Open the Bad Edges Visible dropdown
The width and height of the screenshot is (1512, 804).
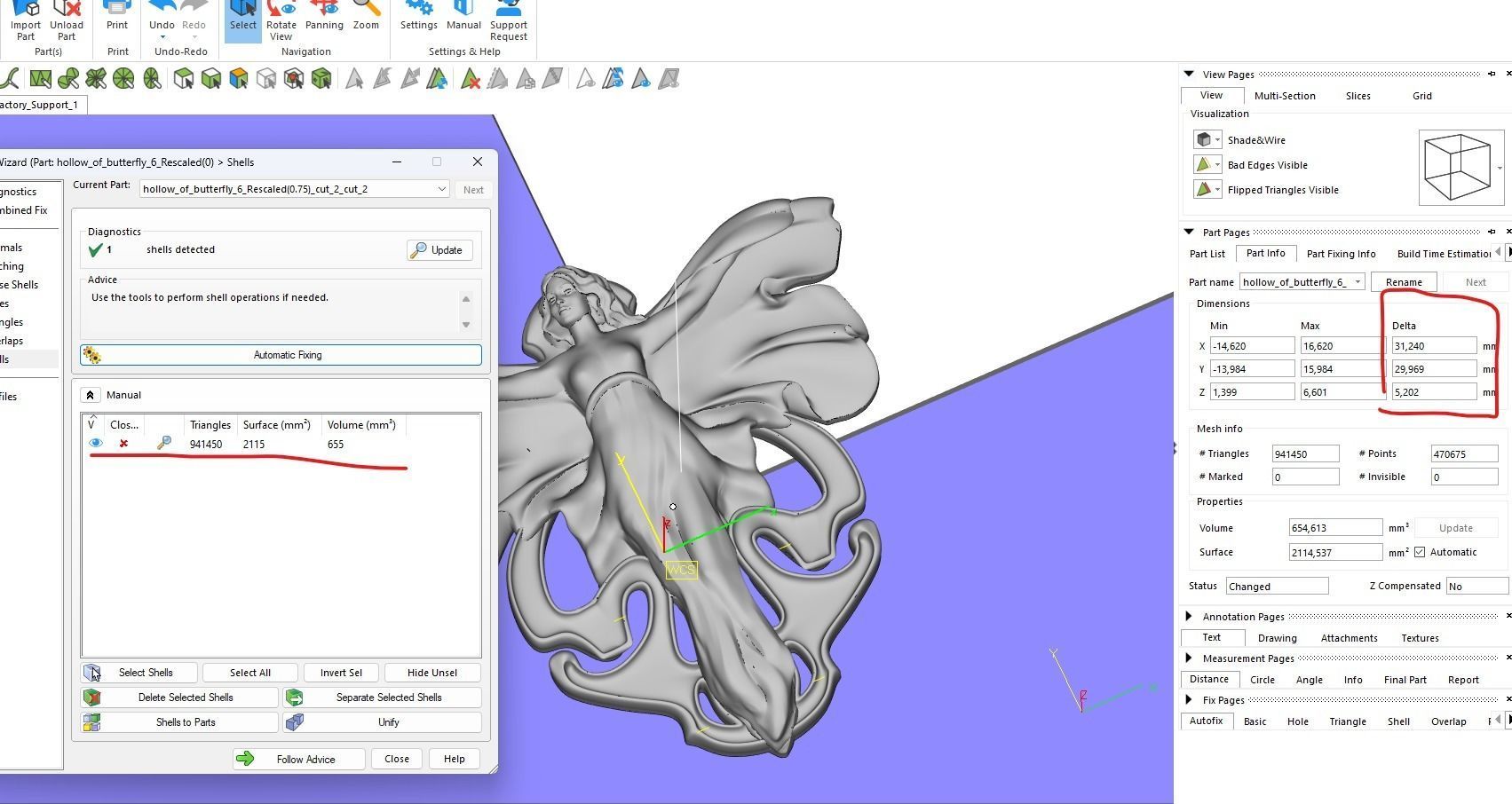1217,165
